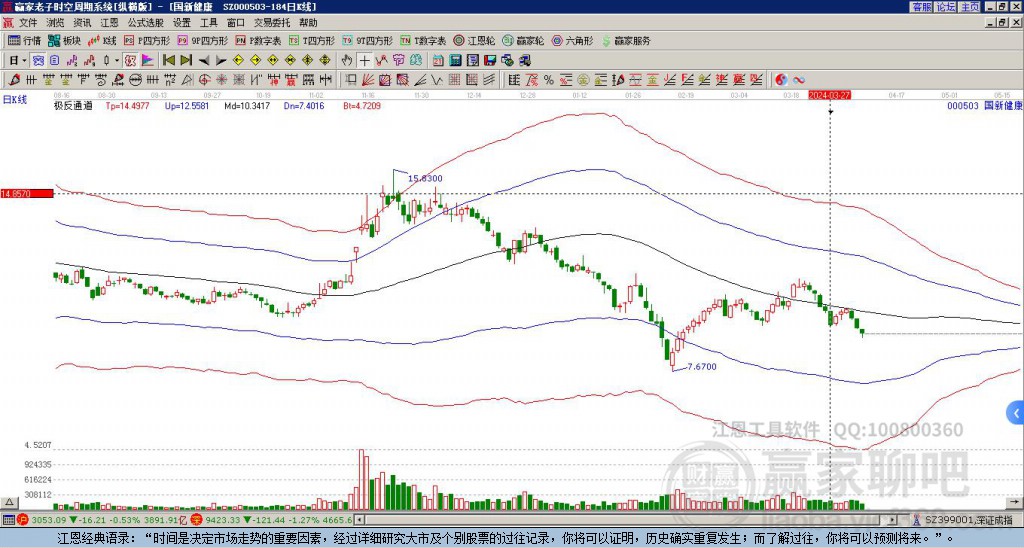Click the 赢家服务 dollar-sign icon

[606, 41]
